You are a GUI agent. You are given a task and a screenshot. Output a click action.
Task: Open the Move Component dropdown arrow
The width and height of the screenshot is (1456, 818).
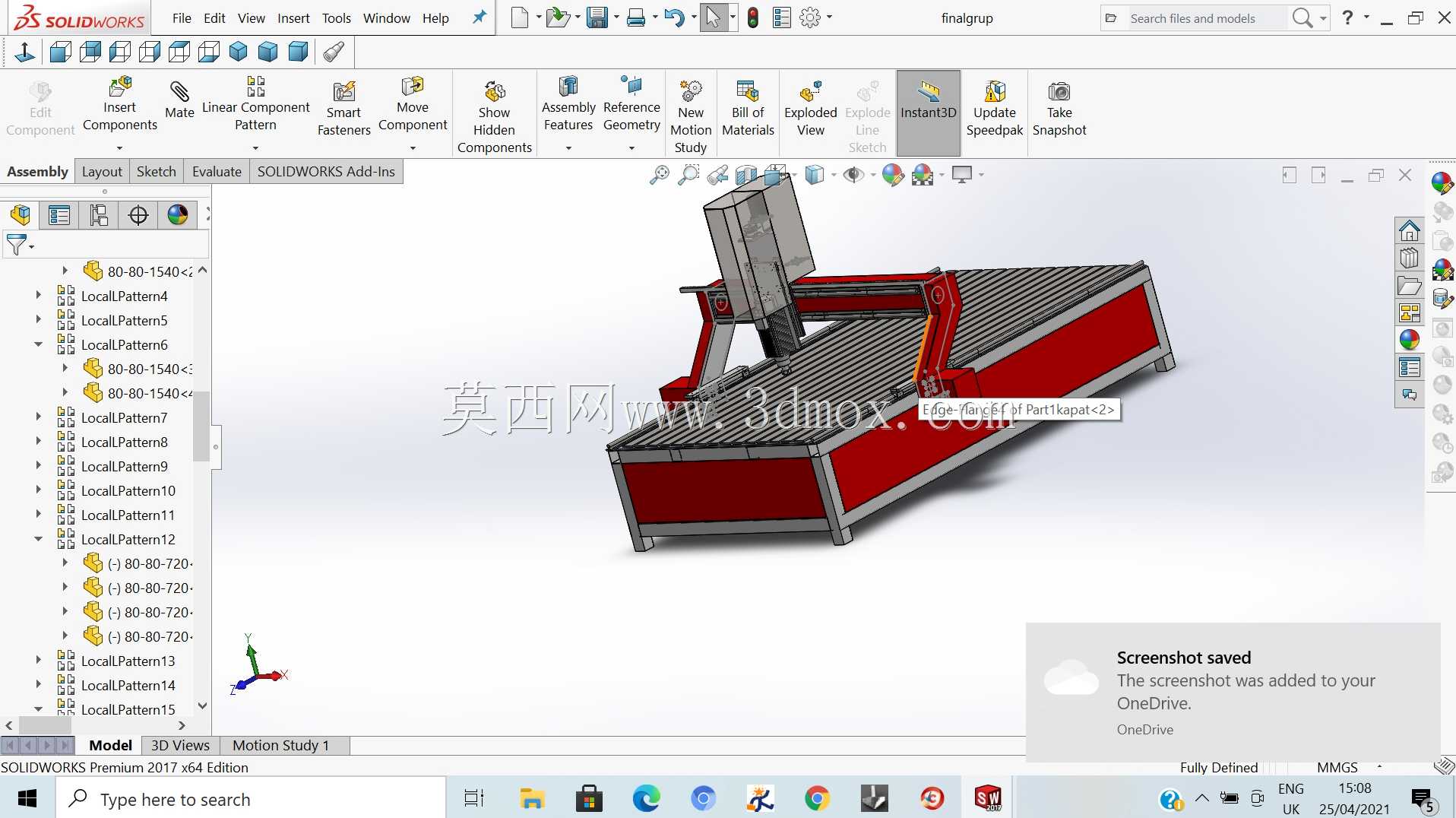pos(413,148)
